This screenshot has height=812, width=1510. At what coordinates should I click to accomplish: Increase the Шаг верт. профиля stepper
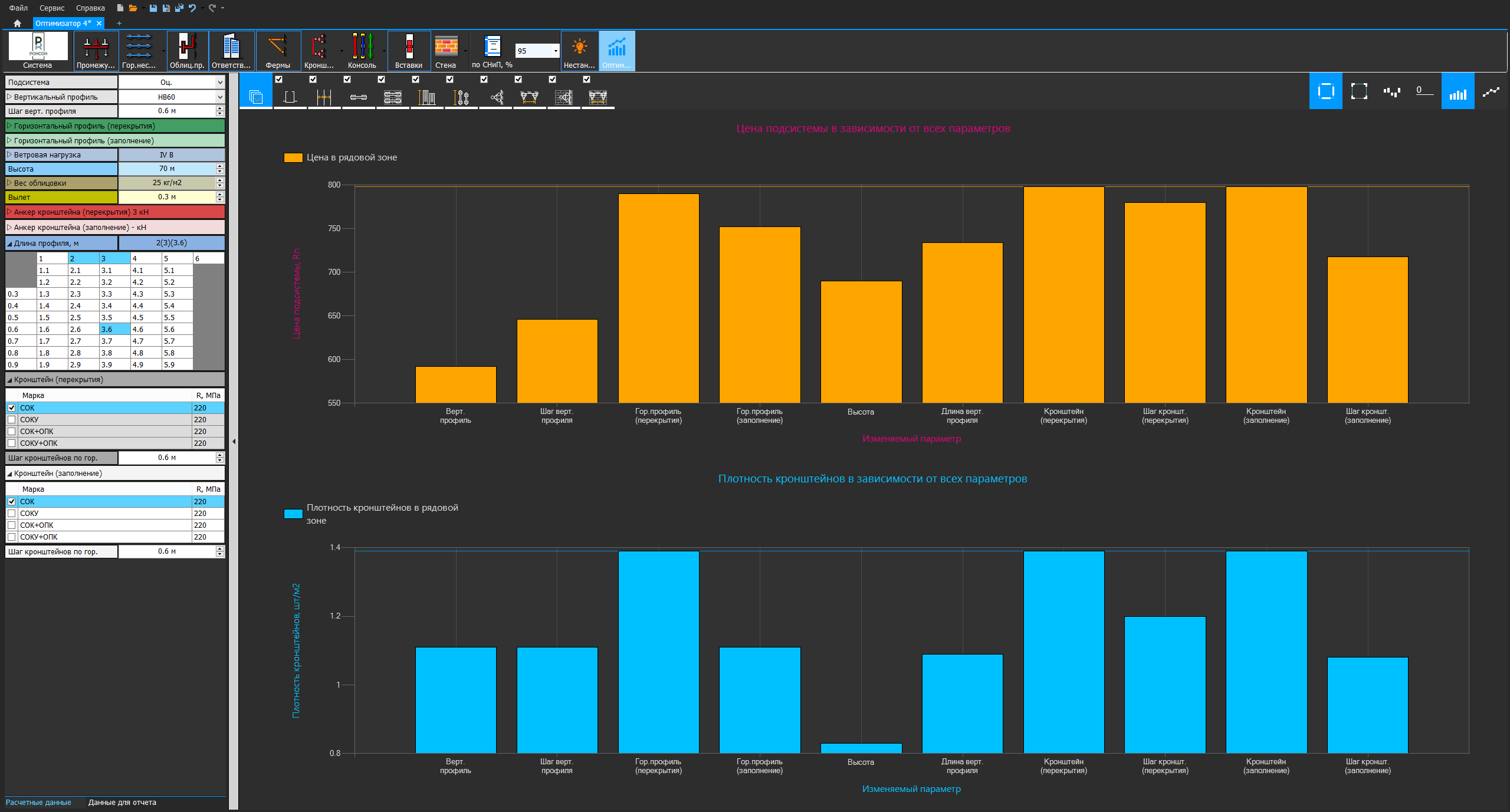click(220, 108)
